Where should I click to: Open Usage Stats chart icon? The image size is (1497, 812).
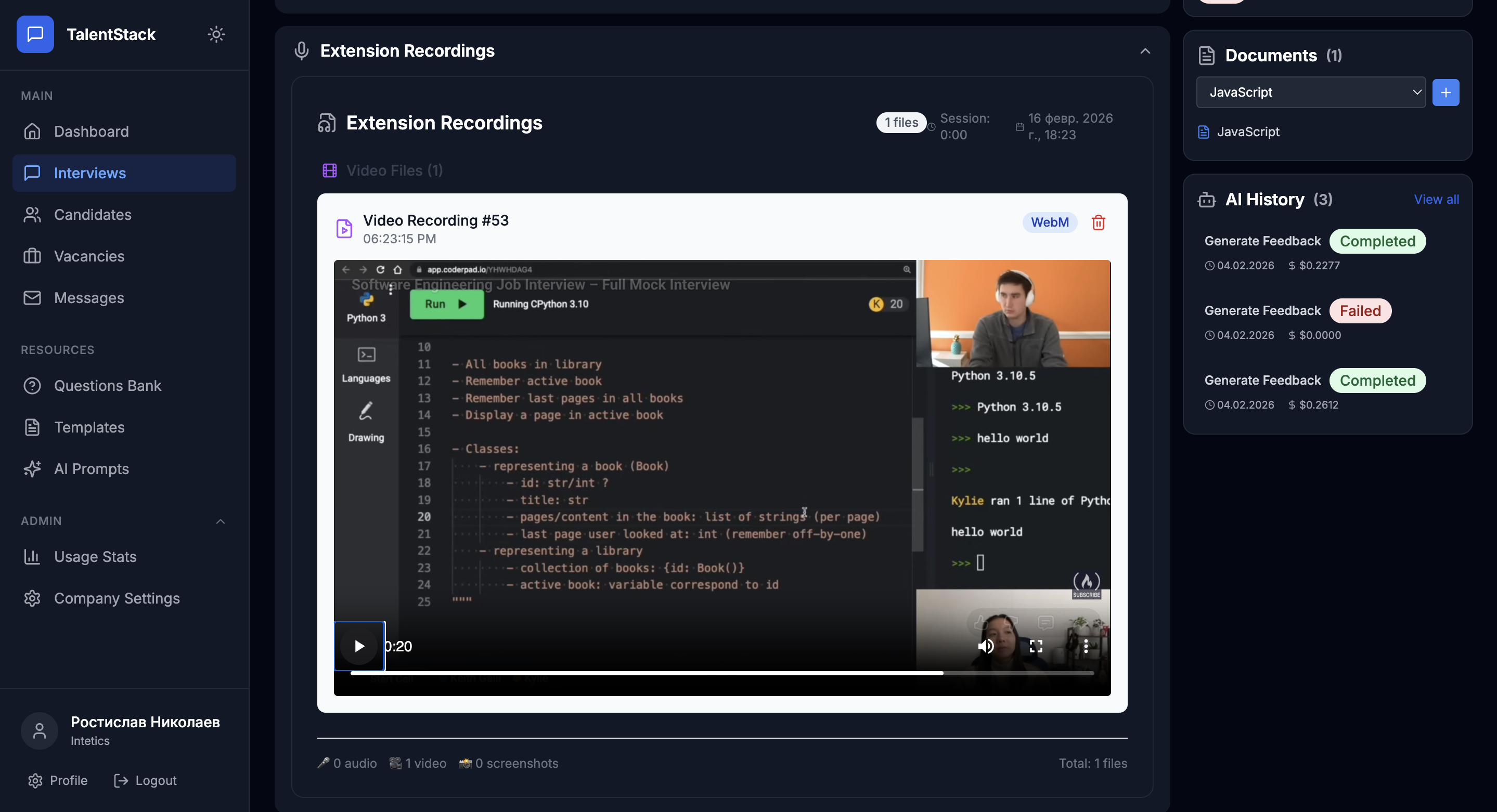pyautogui.click(x=33, y=556)
